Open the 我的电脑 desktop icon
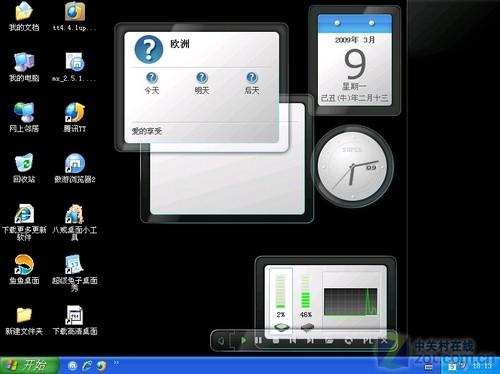The height and width of the screenshot is (374, 500). tap(24, 67)
